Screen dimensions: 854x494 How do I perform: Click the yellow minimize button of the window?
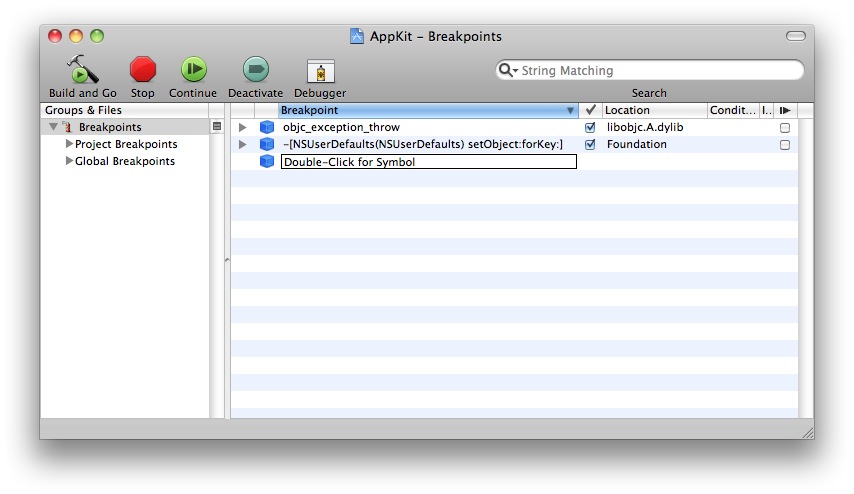coord(76,36)
